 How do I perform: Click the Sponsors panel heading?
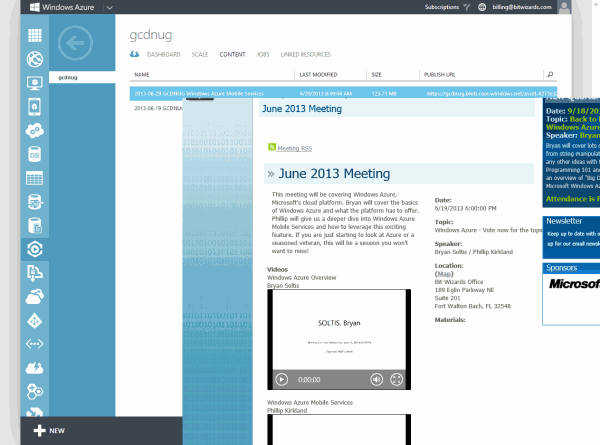coord(561,267)
